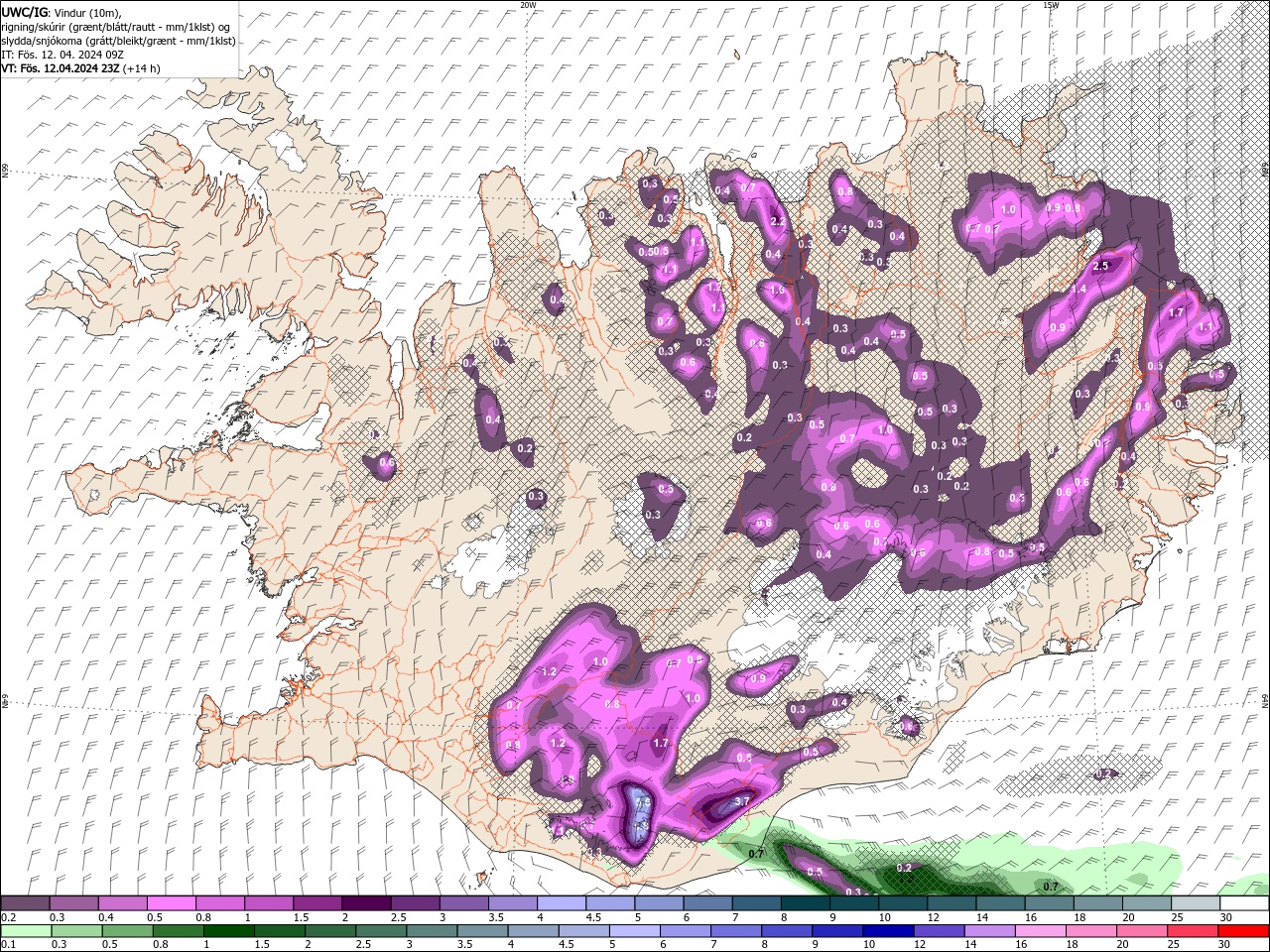Select upper legend swatch between 0.5 and 0.8

(171, 903)
